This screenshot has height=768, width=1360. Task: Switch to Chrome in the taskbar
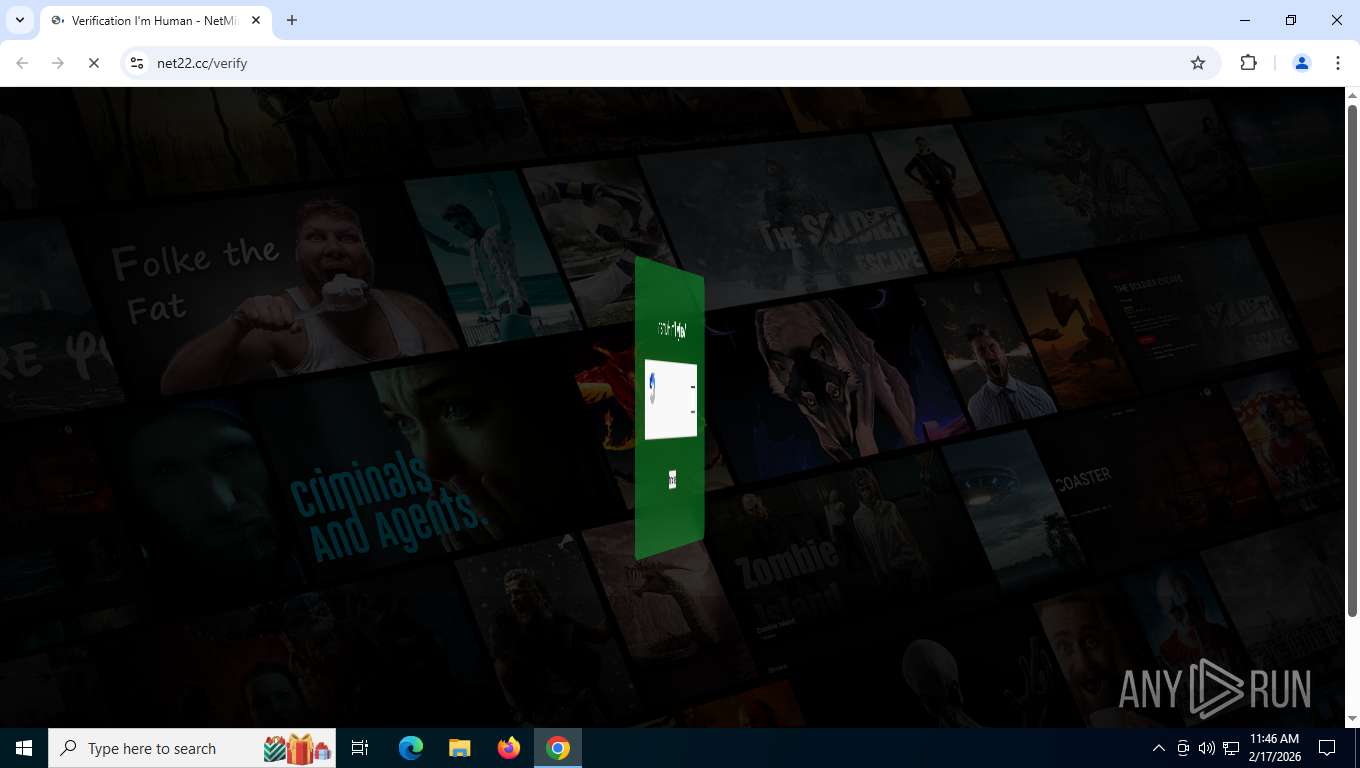click(558, 748)
